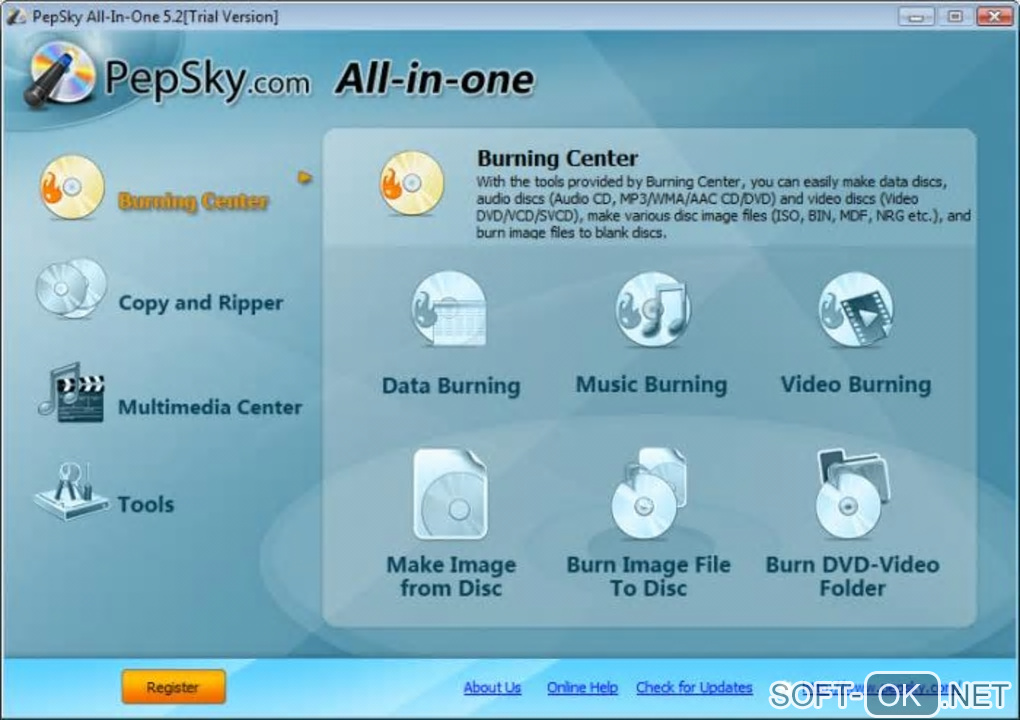Screen dimensions: 1020x720
Task: Click the Burning Center header flame disc icon
Action: tap(412, 183)
